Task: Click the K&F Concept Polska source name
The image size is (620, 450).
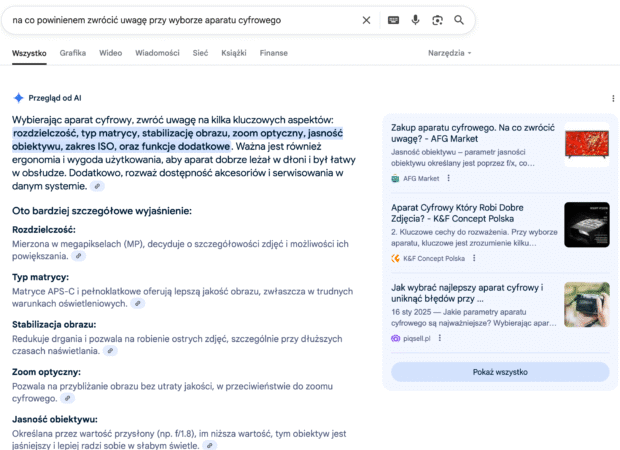Action: pos(434,258)
